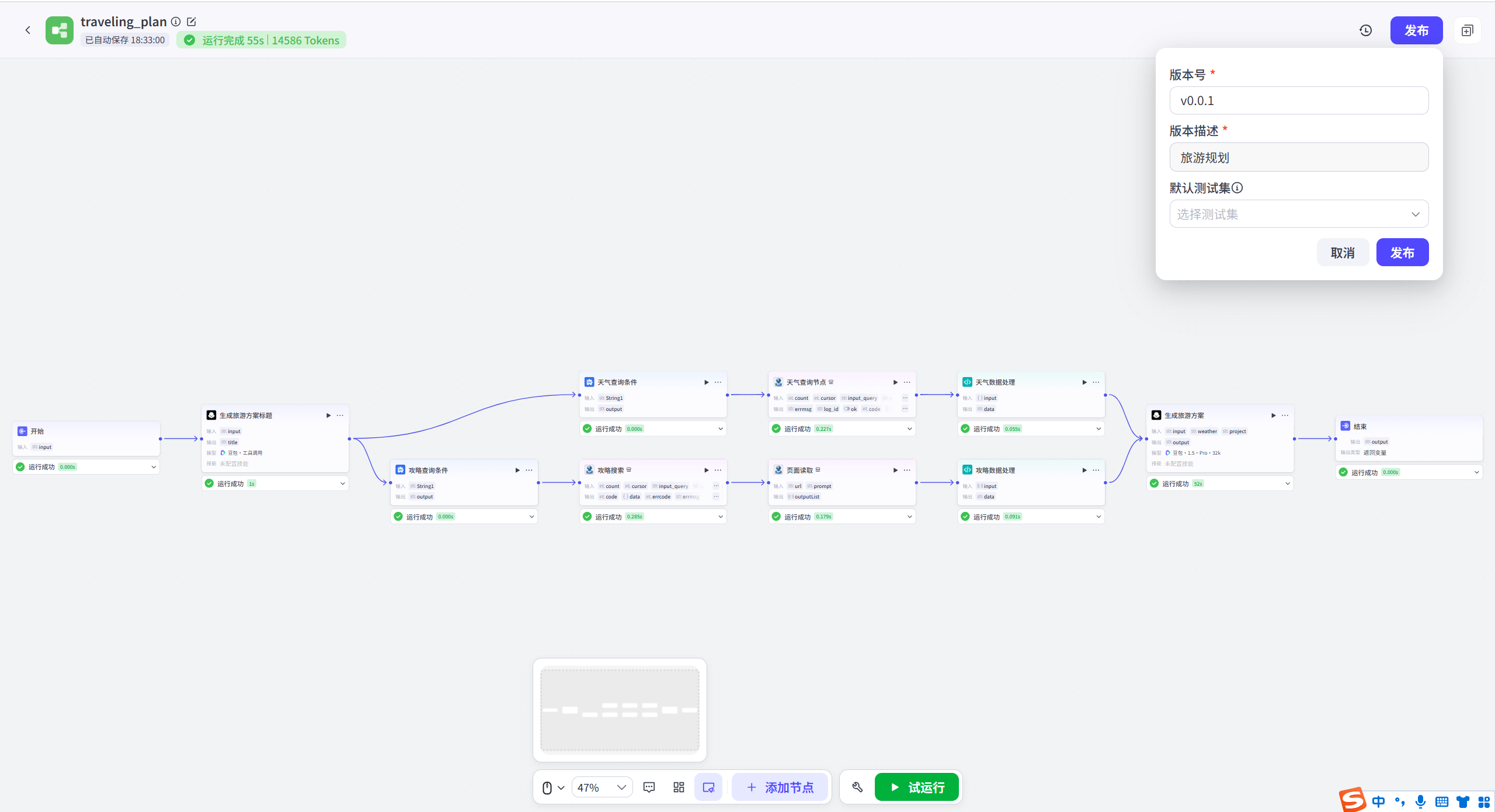The image size is (1495, 812).
Task: Click the auto-layout grid icon
Action: tap(679, 787)
